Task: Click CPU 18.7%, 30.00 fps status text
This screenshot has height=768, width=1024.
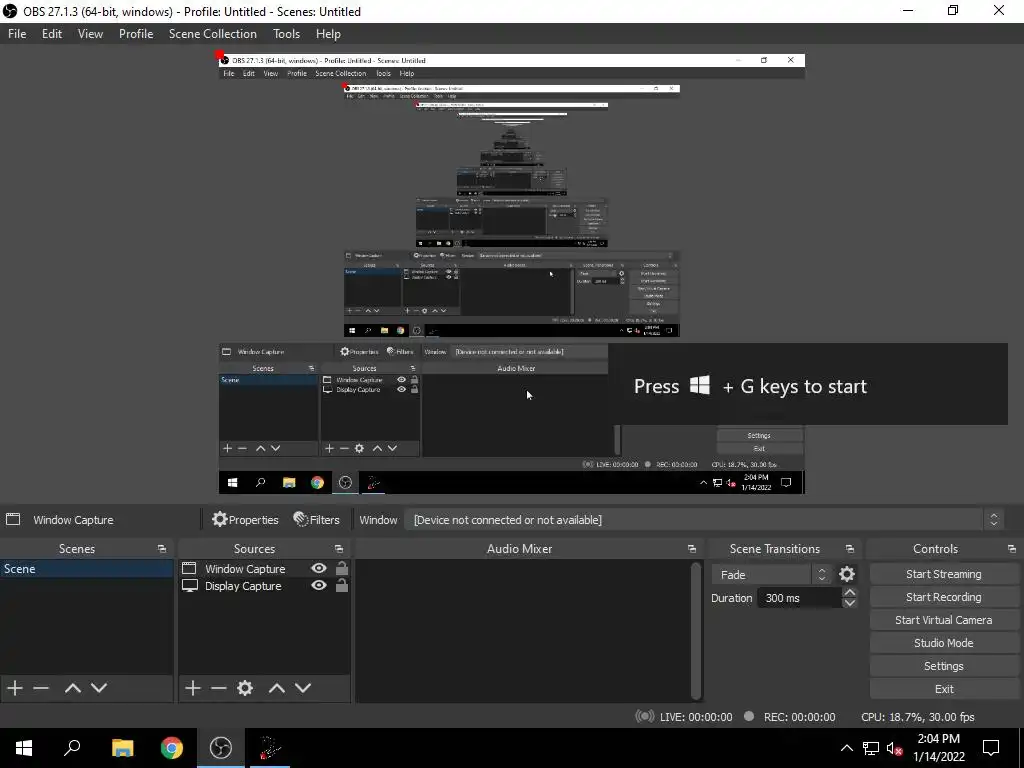Action: pyautogui.click(x=918, y=716)
